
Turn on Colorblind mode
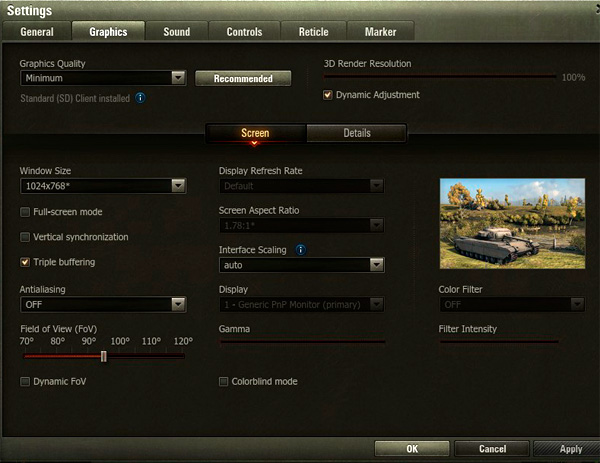(223, 381)
